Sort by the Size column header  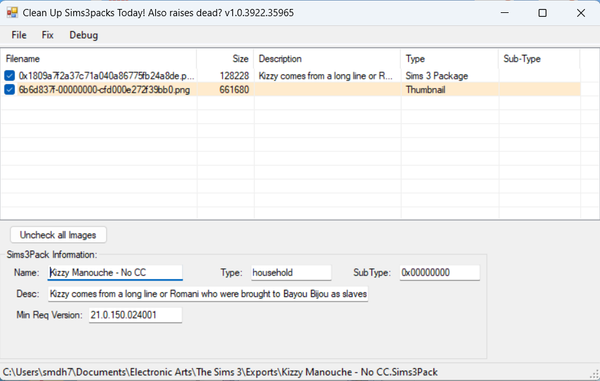coord(225,59)
